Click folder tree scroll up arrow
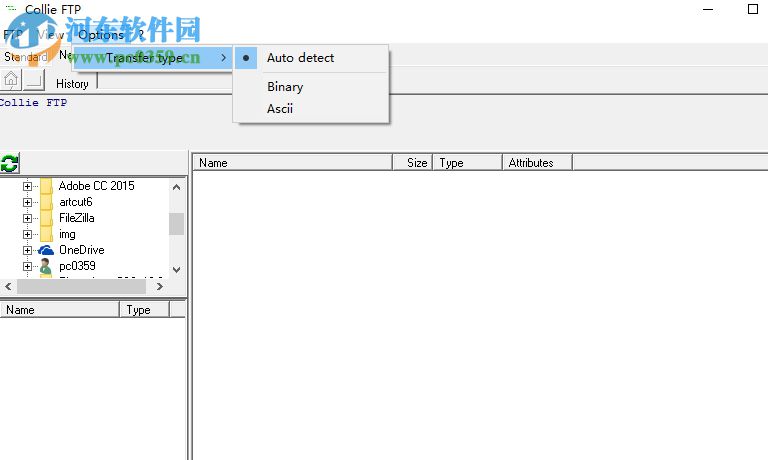Image resolution: width=768 pixels, height=460 pixels. coord(177,187)
